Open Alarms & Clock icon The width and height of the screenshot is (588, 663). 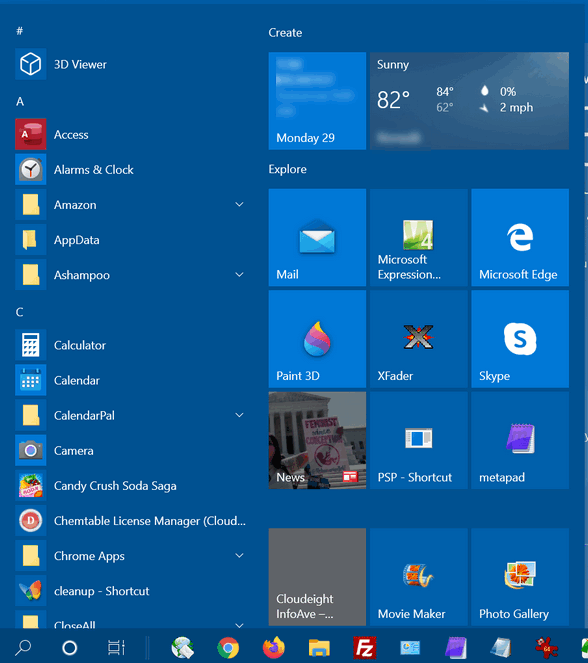click(x=30, y=170)
